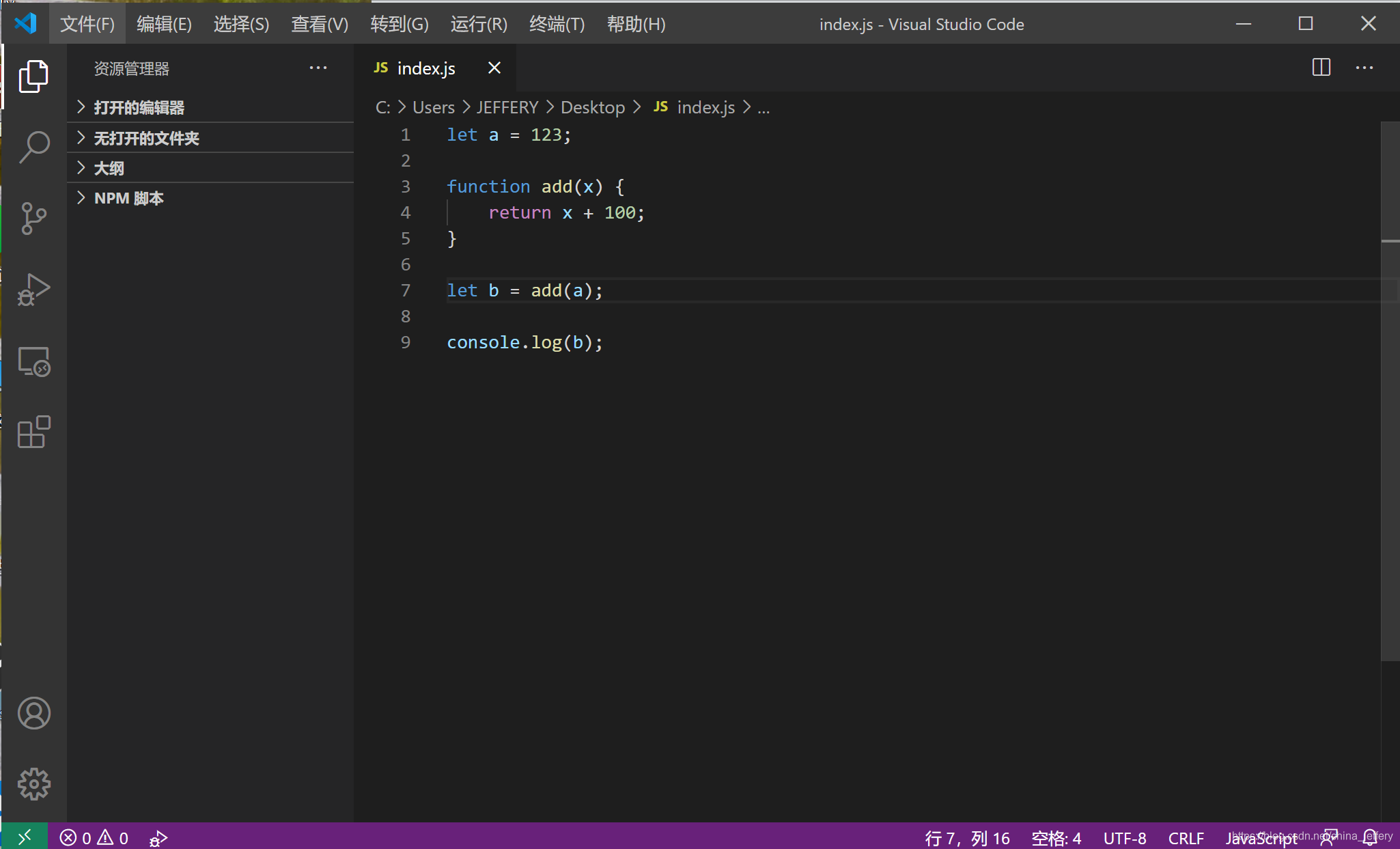The image size is (1400, 849).
Task: Maximize the Visual Studio Code window
Action: [1306, 24]
